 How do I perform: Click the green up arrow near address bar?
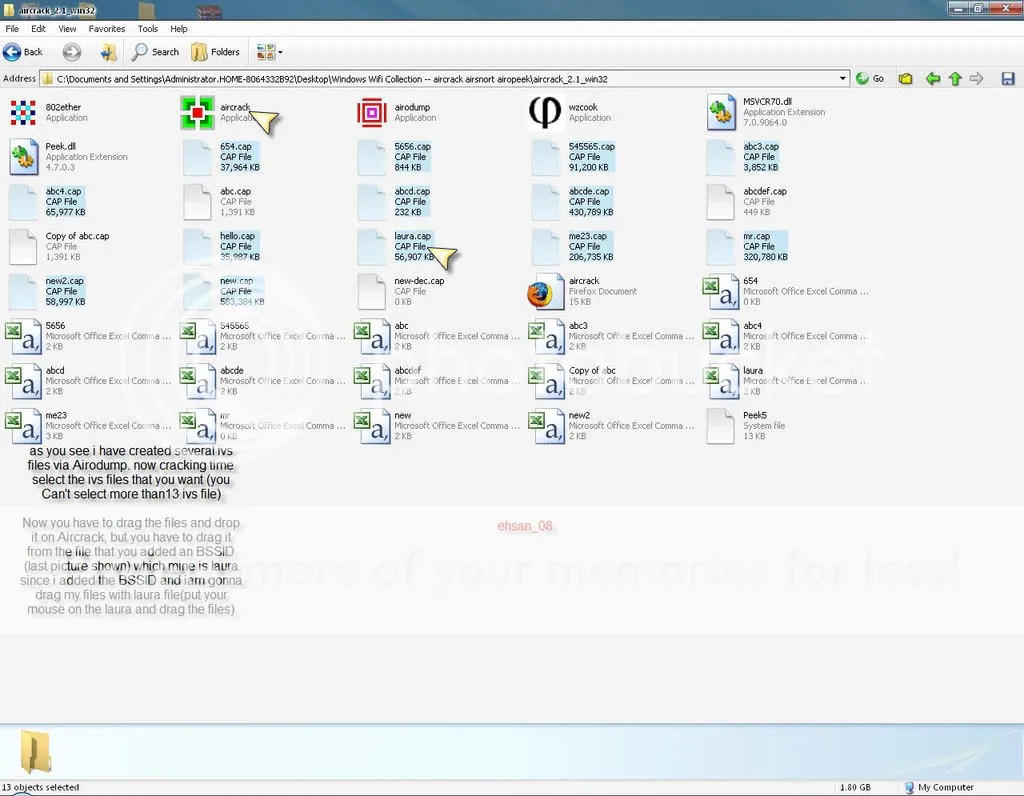pos(955,79)
